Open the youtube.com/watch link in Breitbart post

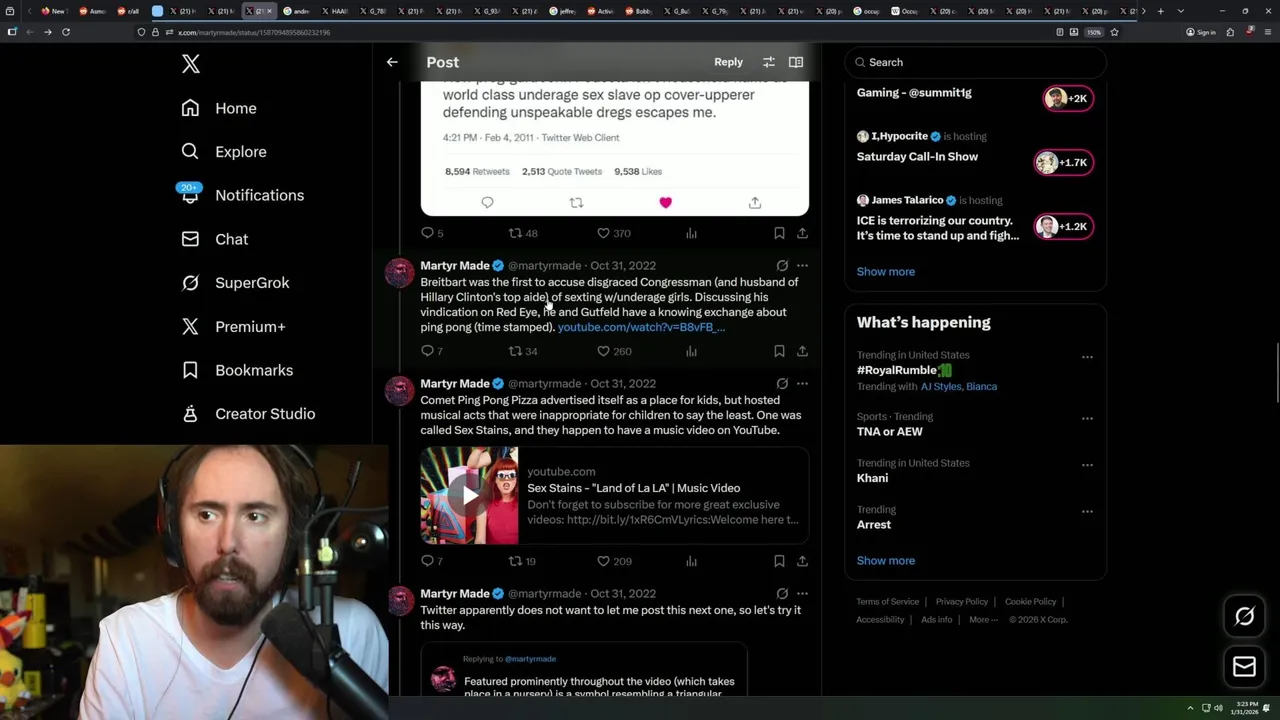point(641,327)
